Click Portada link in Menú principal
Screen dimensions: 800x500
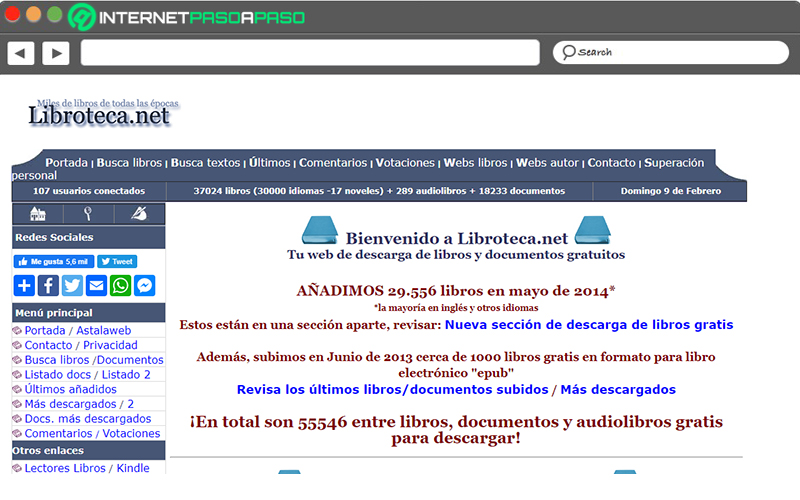45,331
